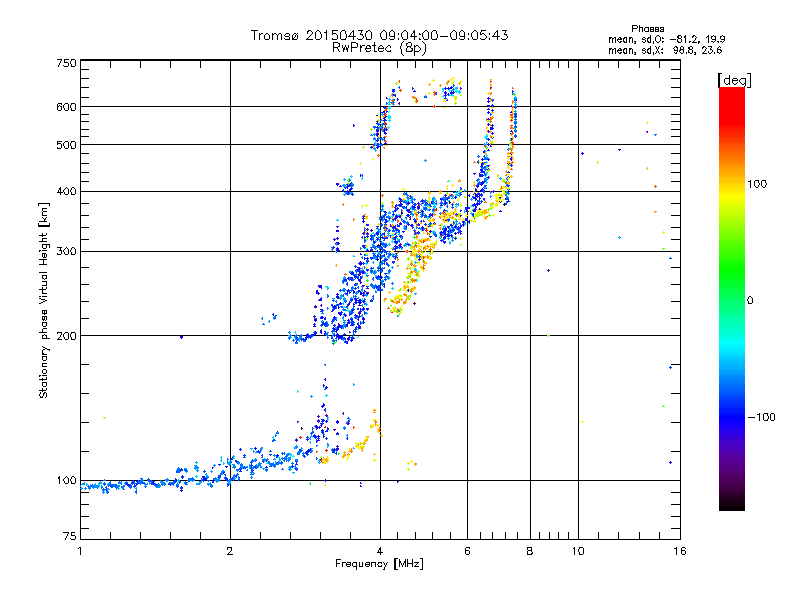Click the 'Phases' statistics header
The image size is (800, 600).
(x=647, y=29)
